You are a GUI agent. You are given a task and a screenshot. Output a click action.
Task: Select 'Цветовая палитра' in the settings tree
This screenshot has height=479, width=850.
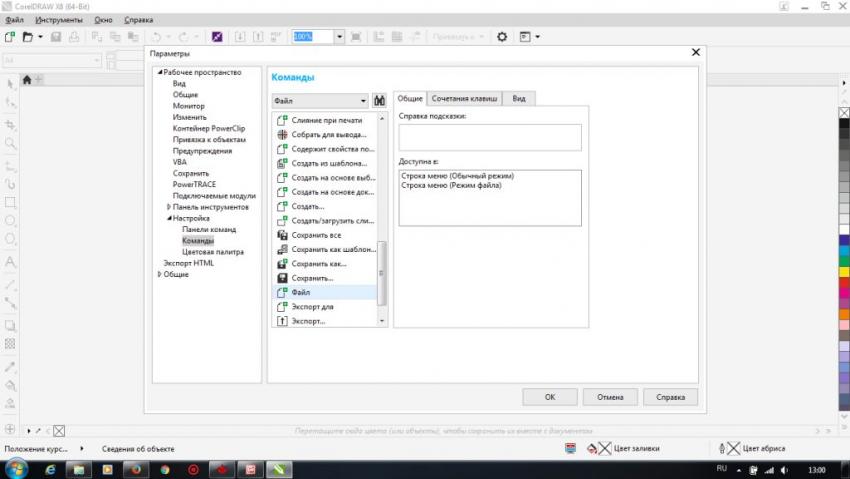click(x=212, y=252)
